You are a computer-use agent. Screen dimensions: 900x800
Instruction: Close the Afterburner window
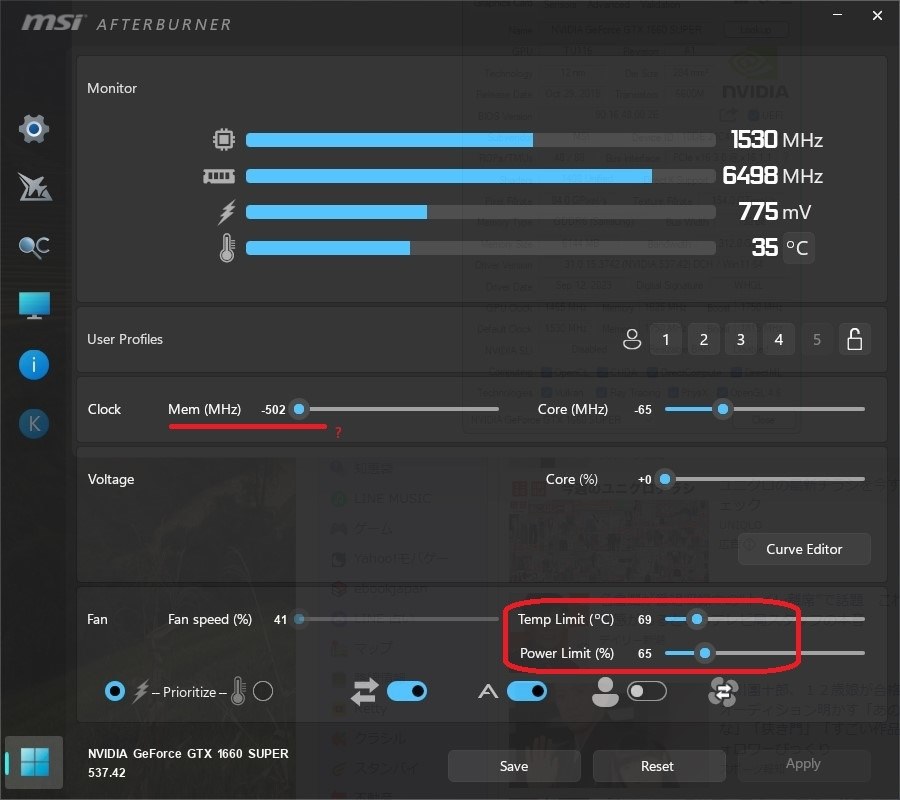click(x=877, y=15)
